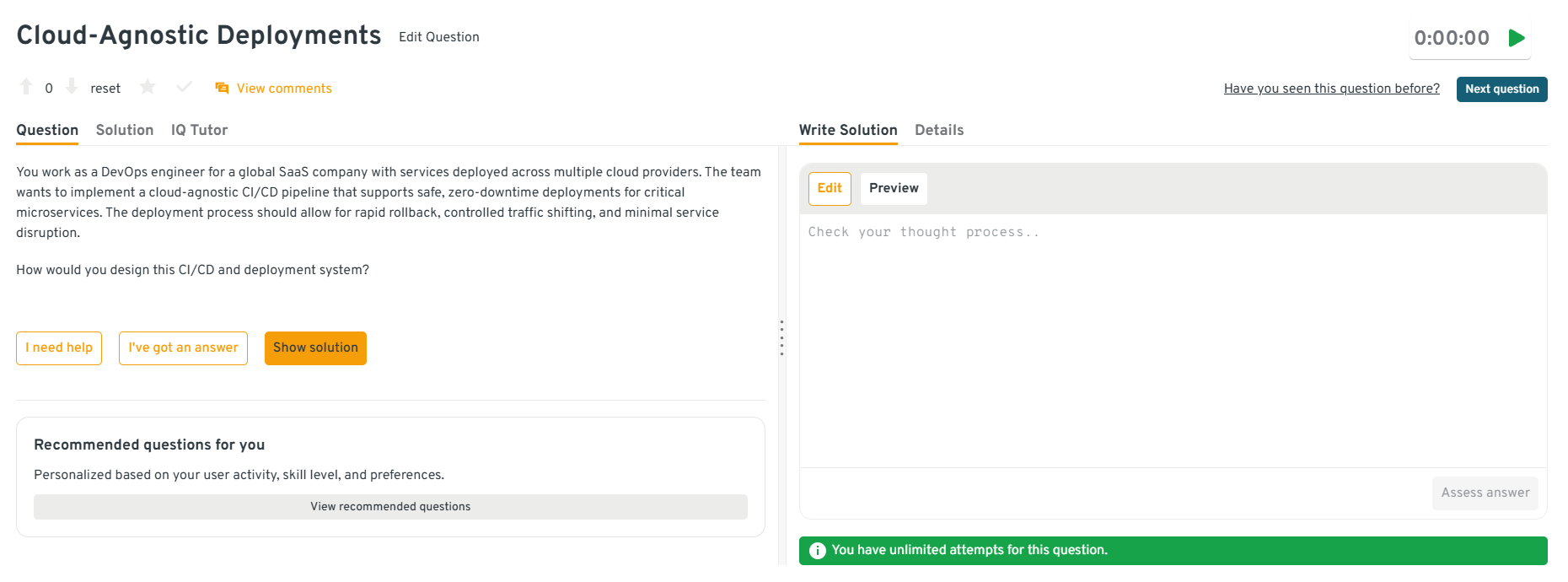Open the IQ Tutor tab

tap(199, 130)
